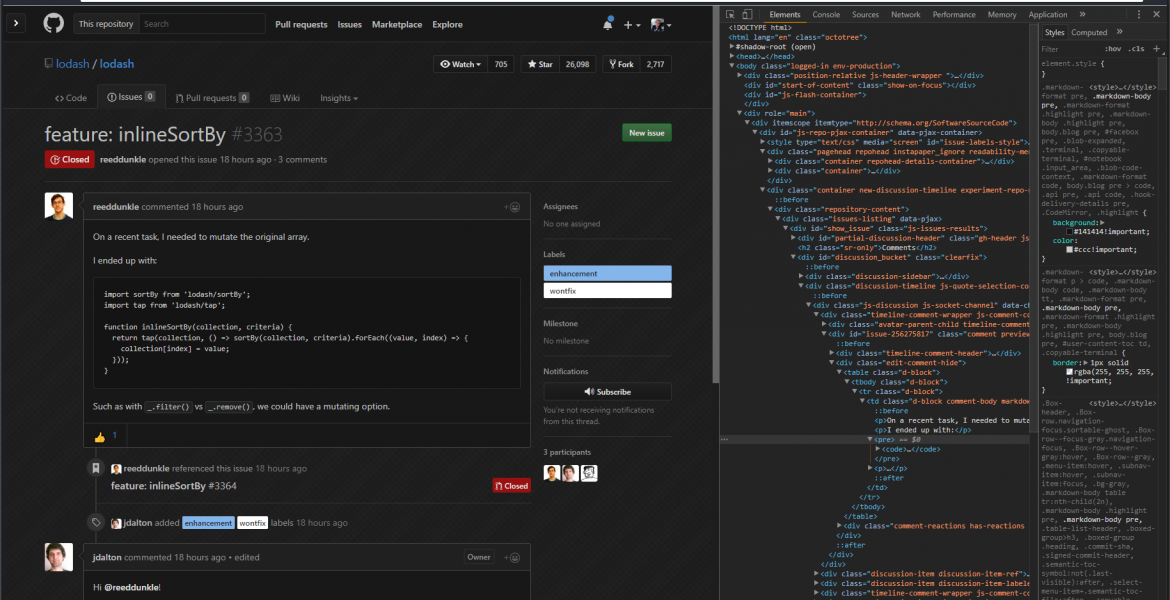Viewport: 1170px width, 600px height.
Task: Switch to DevTools Sources tab
Action: click(x=866, y=14)
